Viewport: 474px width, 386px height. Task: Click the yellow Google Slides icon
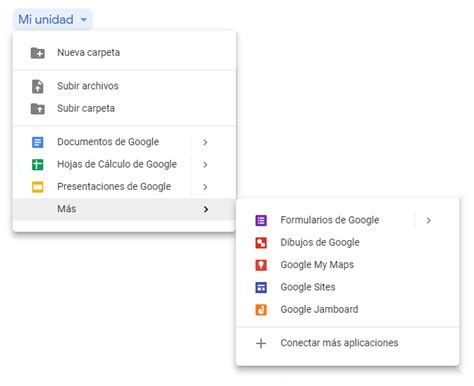38,187
